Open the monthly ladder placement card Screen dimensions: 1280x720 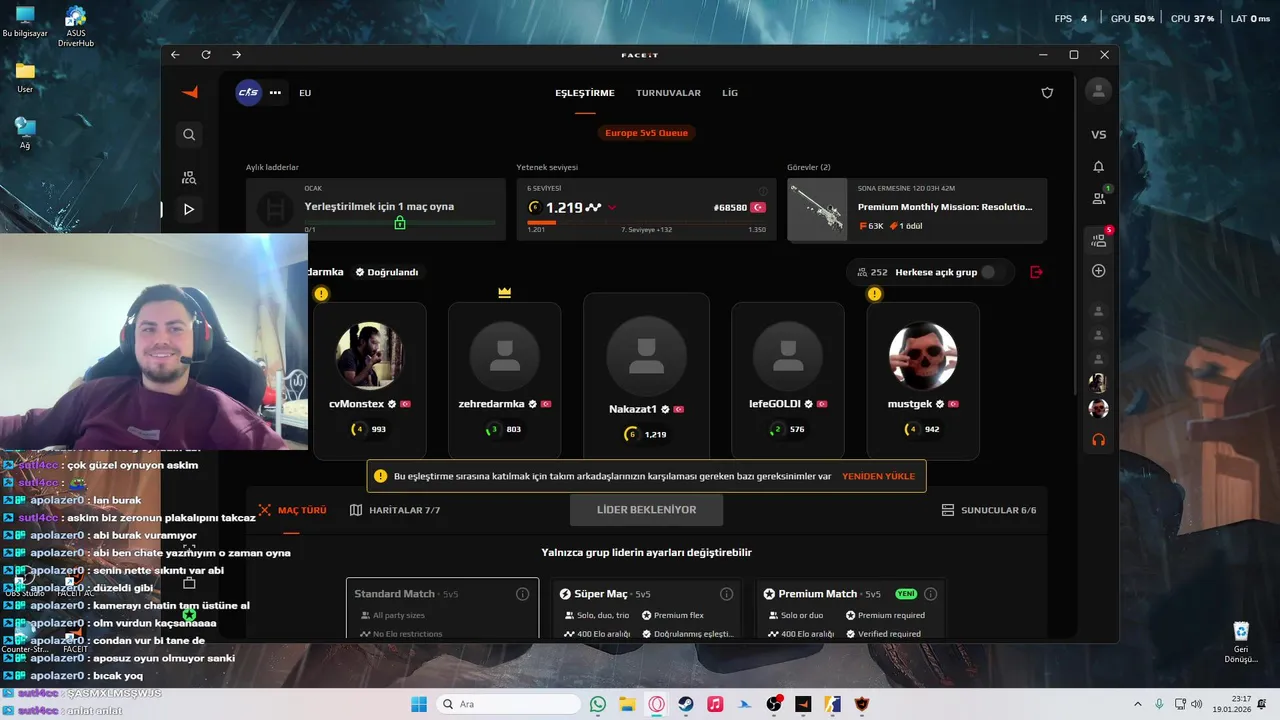[376, 210]
